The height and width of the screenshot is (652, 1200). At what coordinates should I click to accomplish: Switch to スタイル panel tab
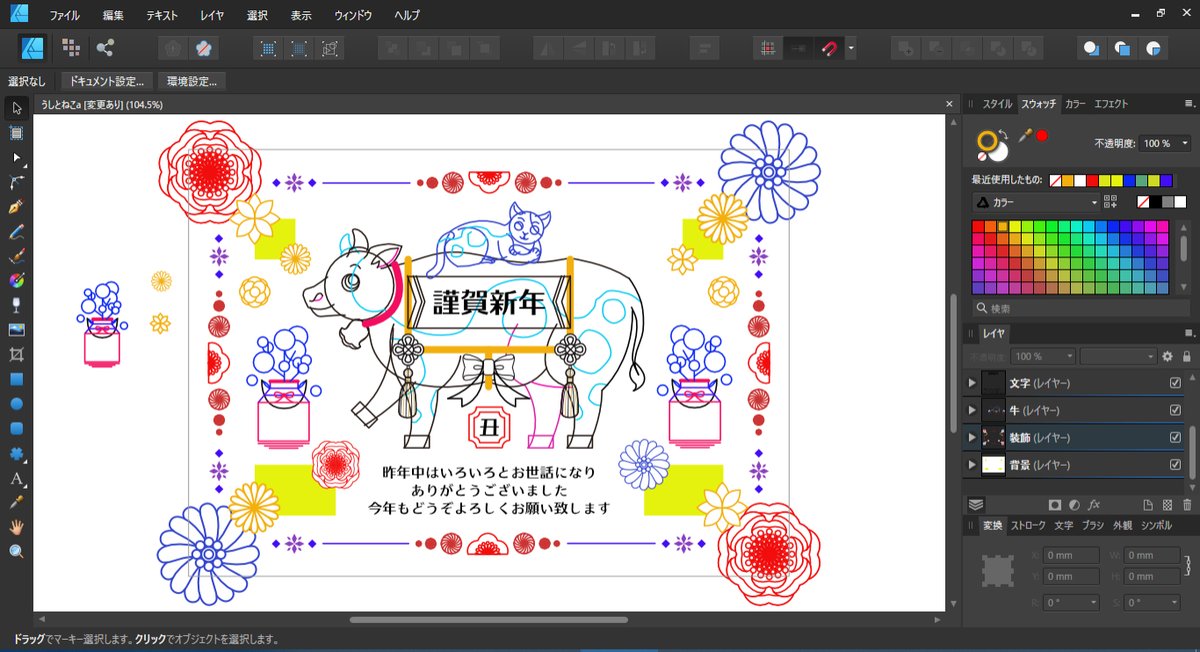coord(997,103)
